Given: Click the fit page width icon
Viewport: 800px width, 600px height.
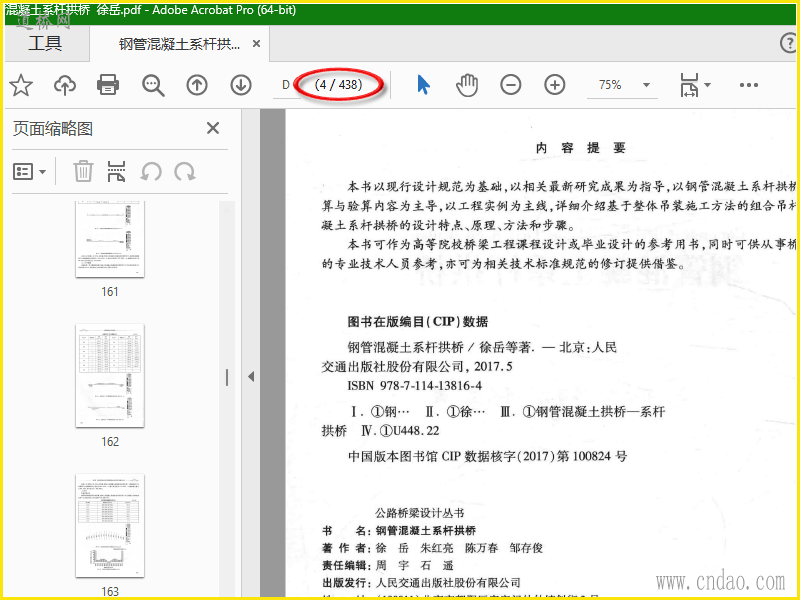Looking at the screenshot, I should pos(689,85).
